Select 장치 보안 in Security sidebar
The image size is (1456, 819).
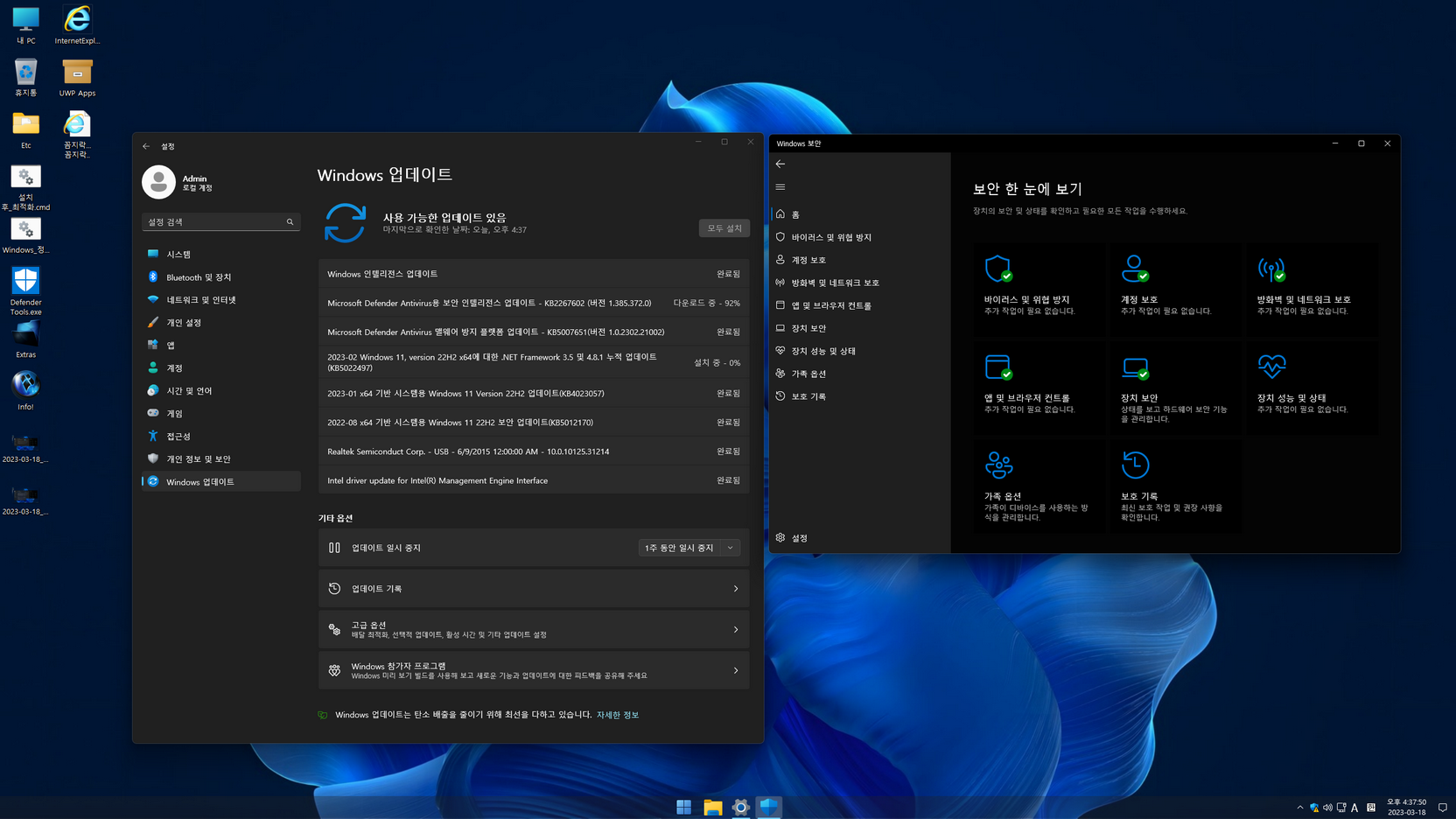pos(860,328)
